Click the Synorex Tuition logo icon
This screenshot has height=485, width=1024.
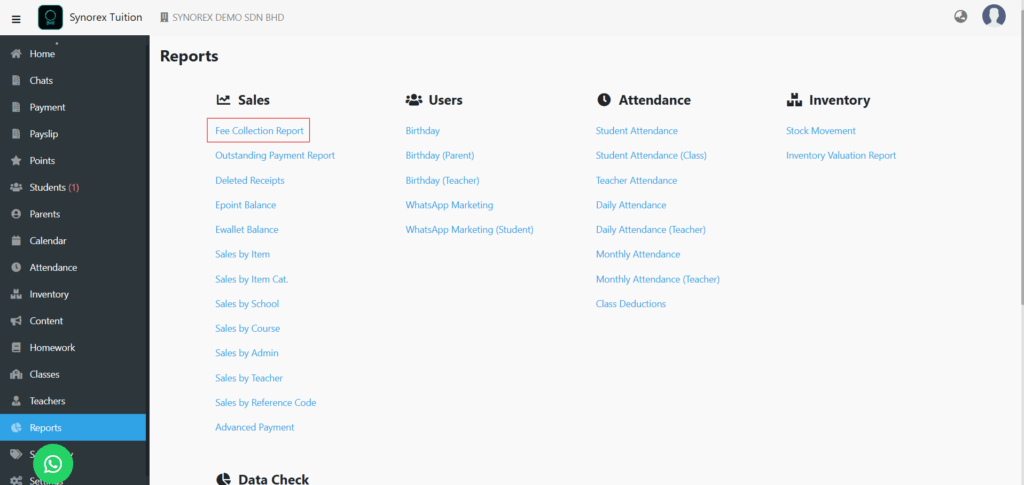coord(50,18)
